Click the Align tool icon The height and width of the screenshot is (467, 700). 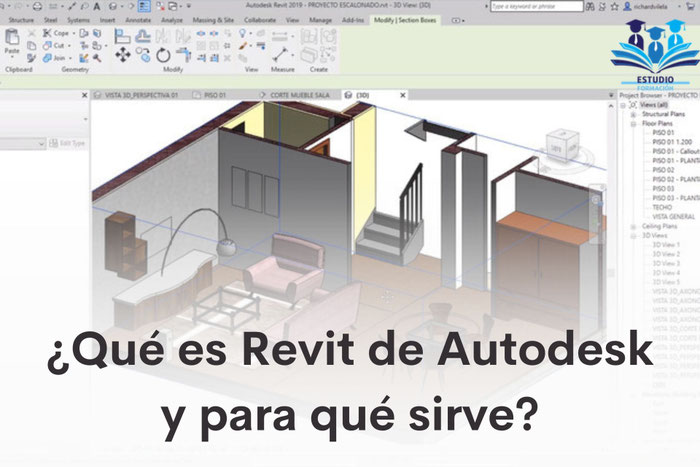point(123,33)
